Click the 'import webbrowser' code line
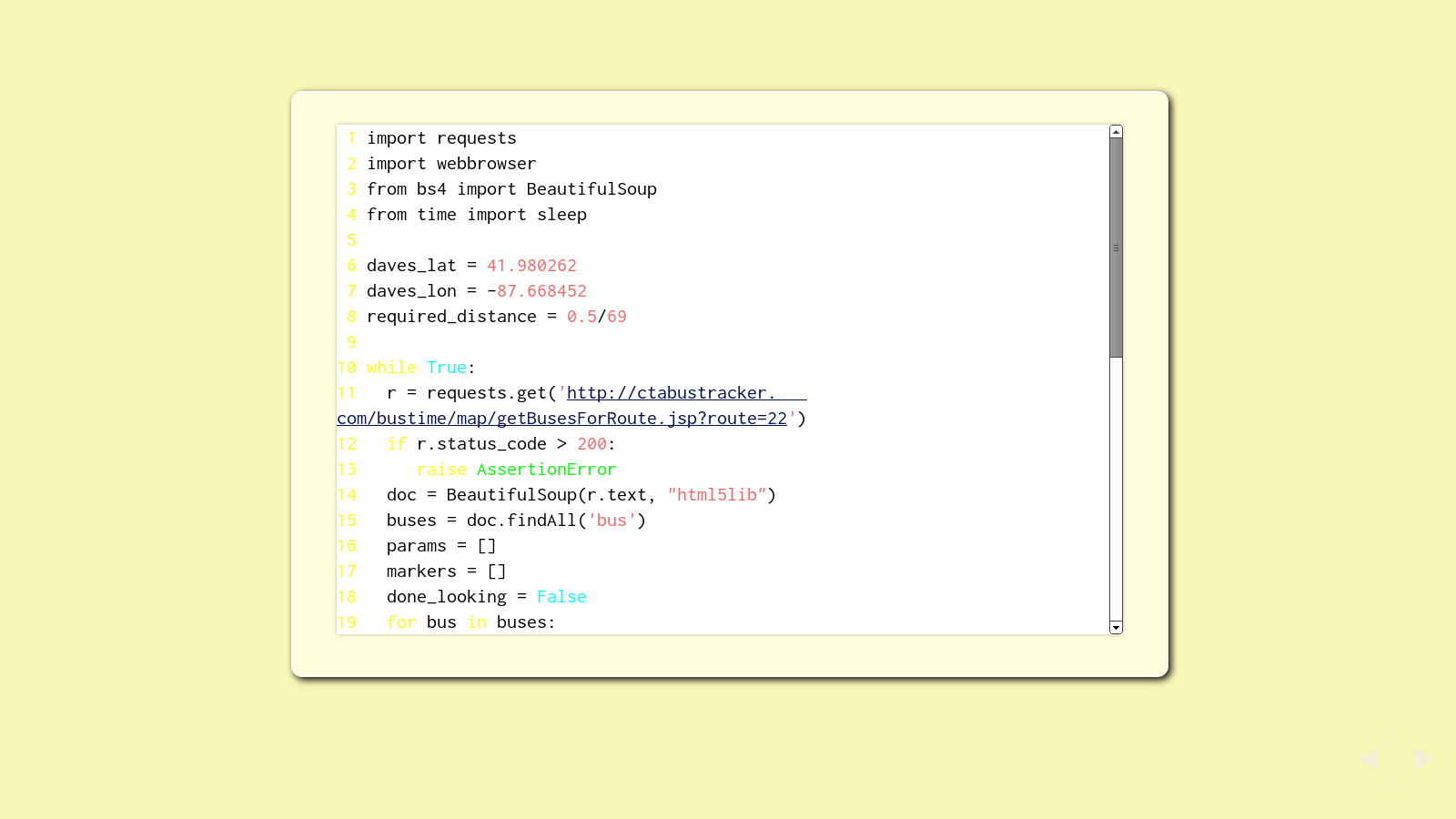Screen dimensions: 1456x819 (451, 164)
